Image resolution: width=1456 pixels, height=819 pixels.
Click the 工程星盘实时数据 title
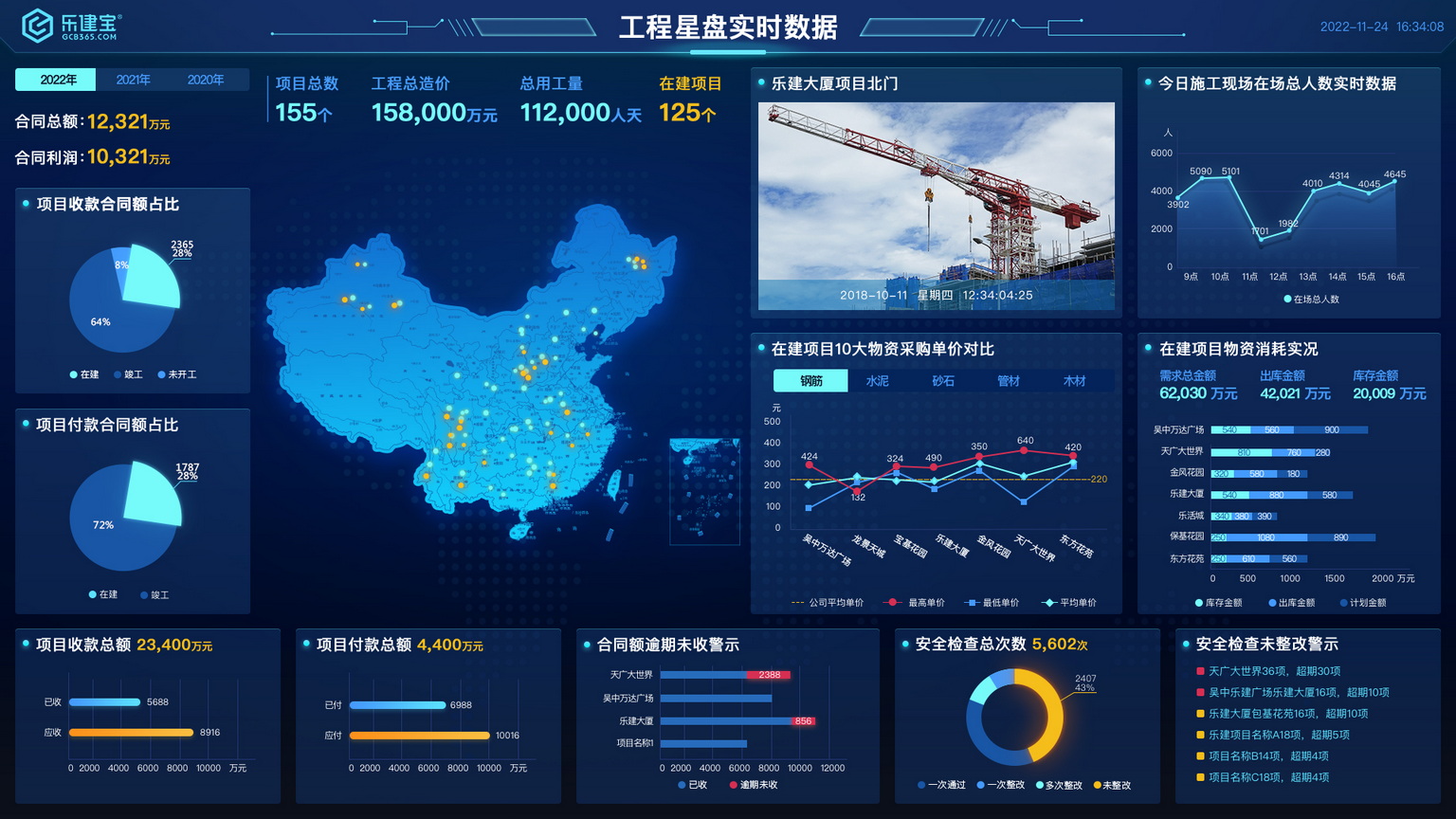tap(728, 27)
